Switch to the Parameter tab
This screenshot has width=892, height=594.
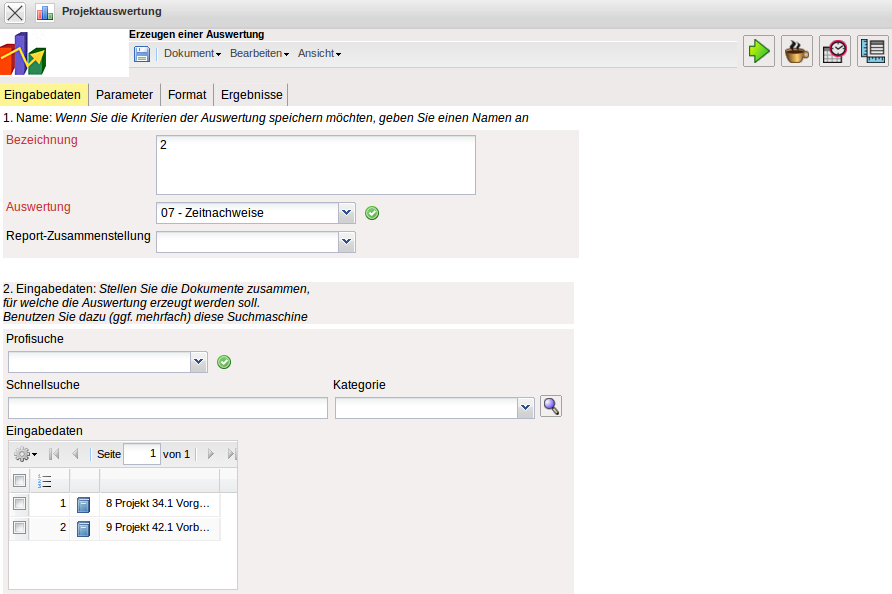click(x=124, y=95)
